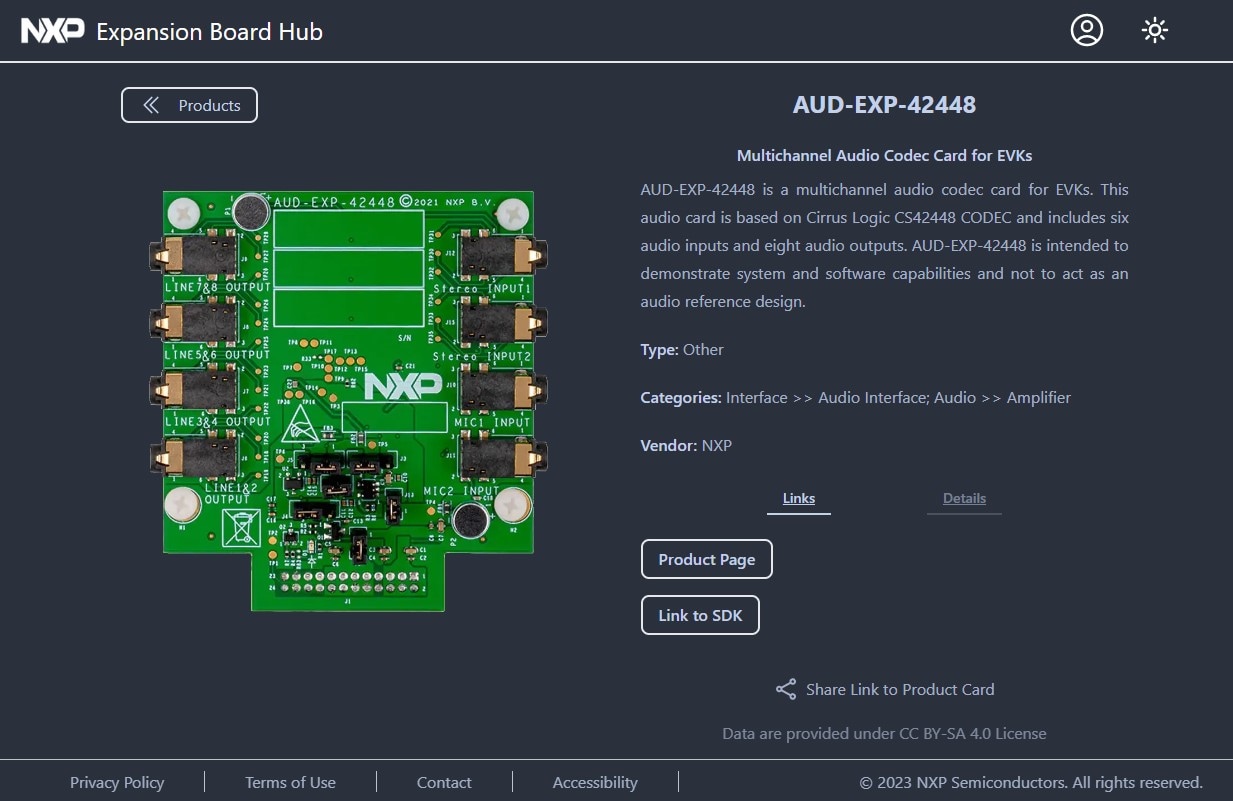
Task: Click the double-chevron back arrow icon
Action: point(151,105)
